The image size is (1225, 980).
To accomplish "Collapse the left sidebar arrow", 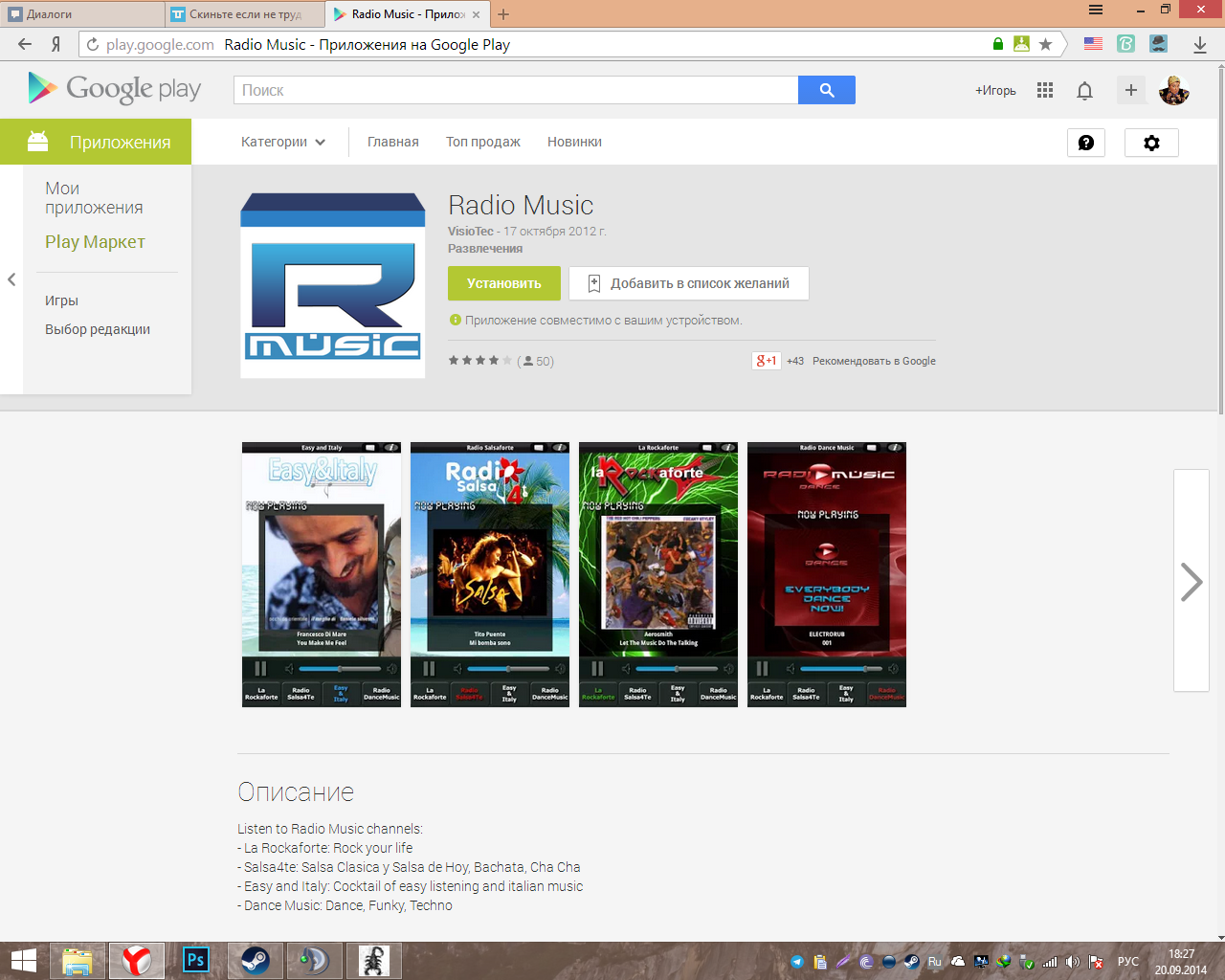I will pos(11,279).
